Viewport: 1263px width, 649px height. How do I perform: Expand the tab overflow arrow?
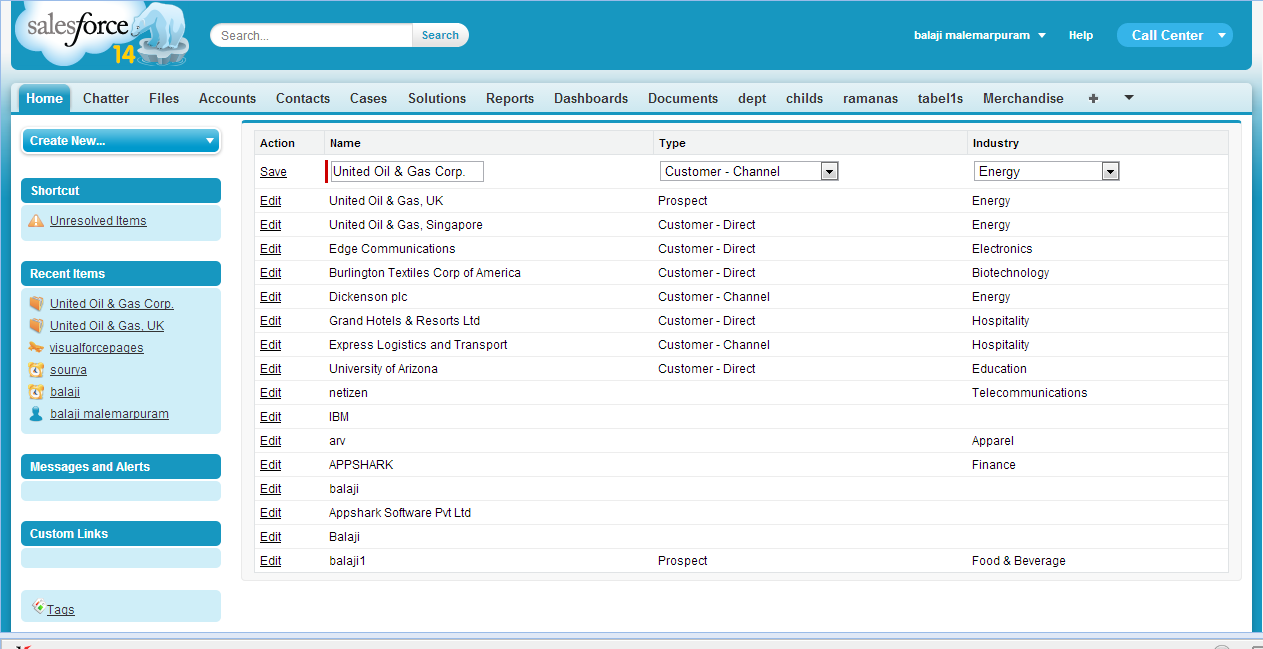point(1129,97)
